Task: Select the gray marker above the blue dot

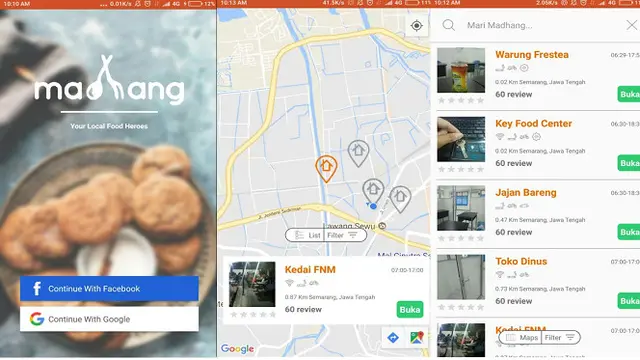Action: 373,191
